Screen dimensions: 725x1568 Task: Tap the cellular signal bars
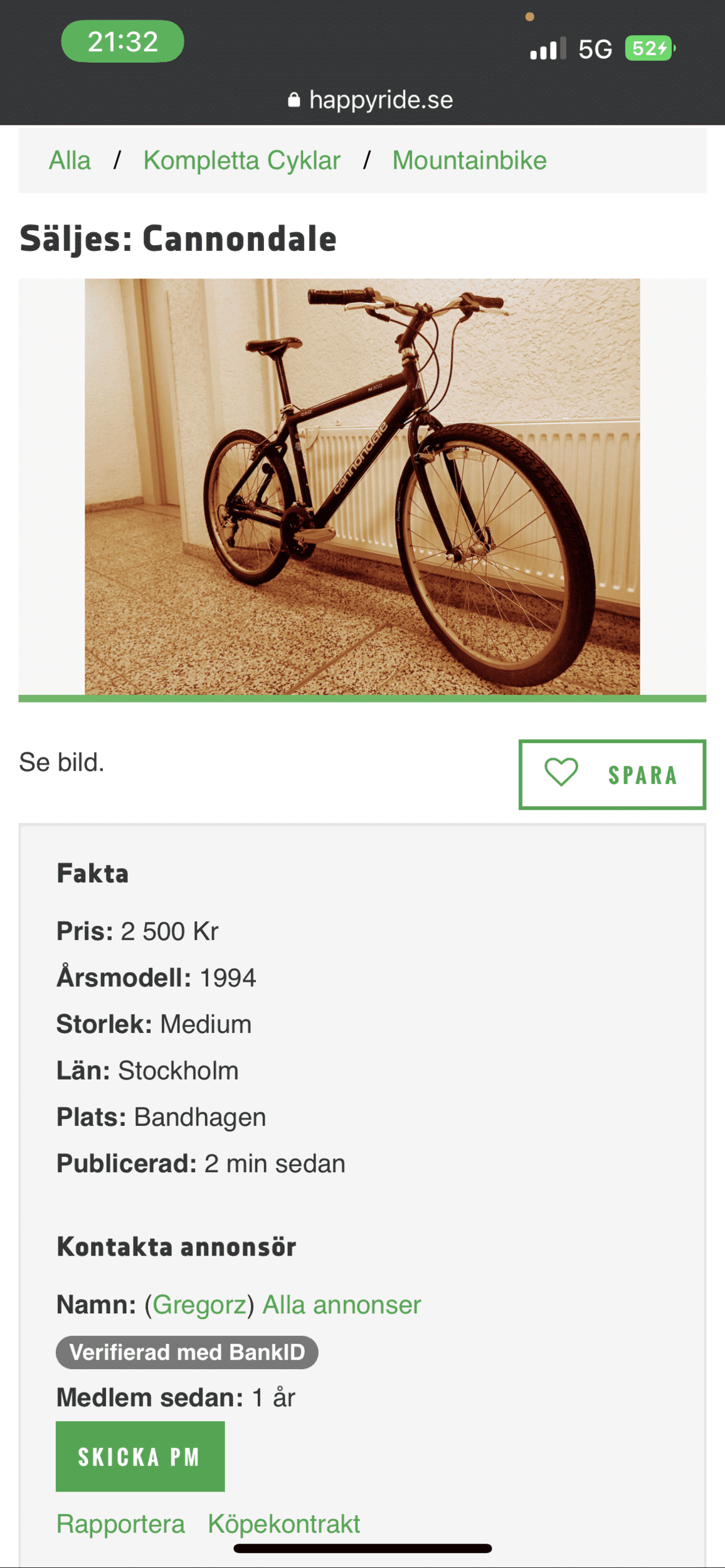548,49
